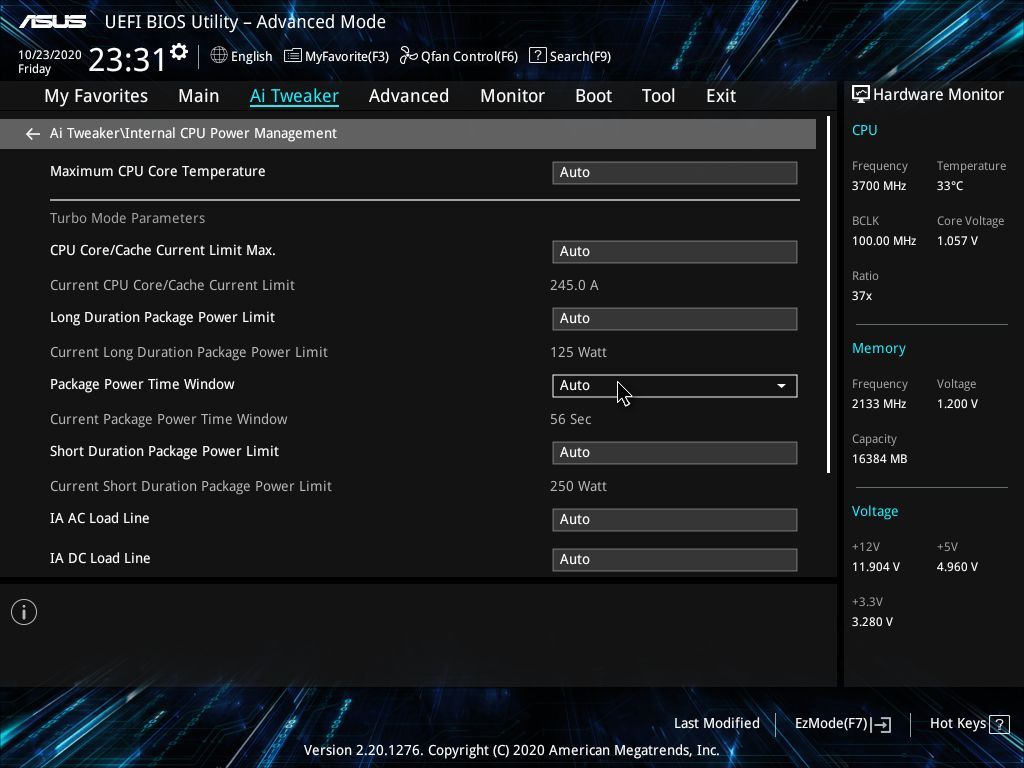Click the 56 Sec value
Image resolution: width=1024 pixels, height=768 pixels.
click(x=570, y=419)
